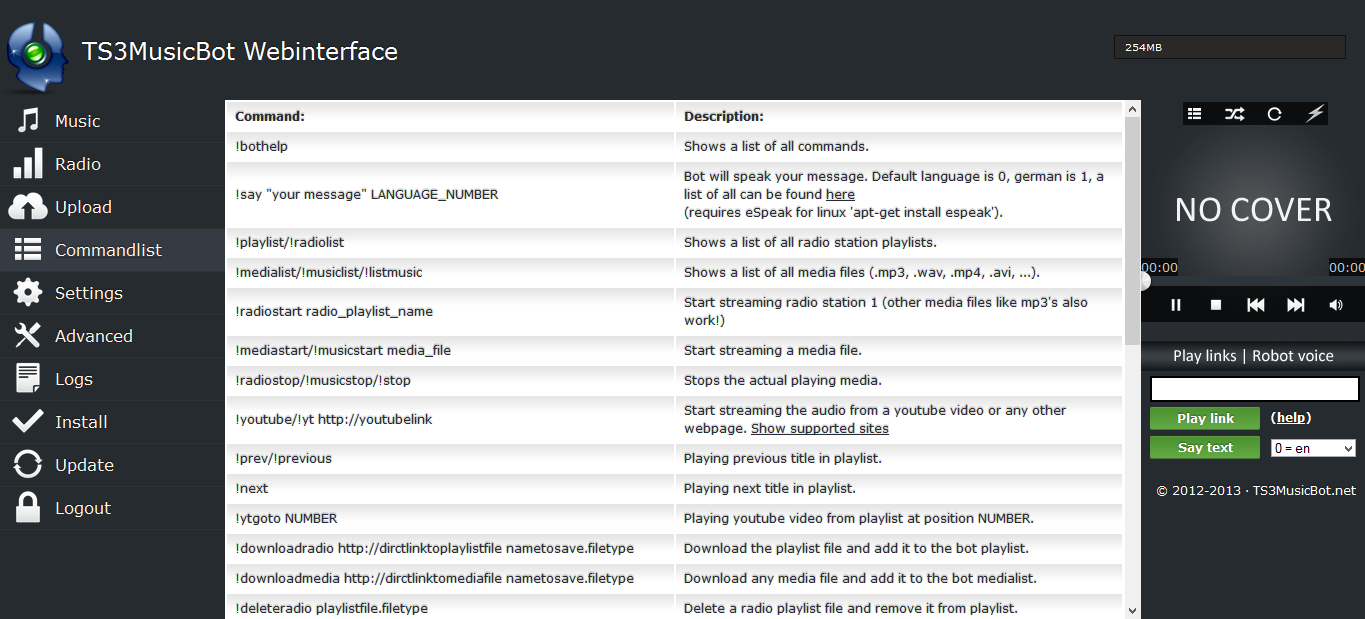1365x619 pixels.
Task: Select the !mediastart/!musicstart media_file cell
Action: (x=450, y=350)
